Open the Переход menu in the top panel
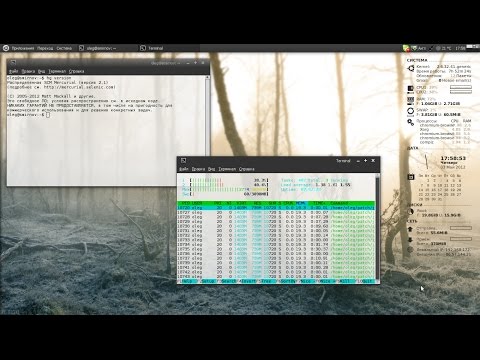The image size is (480, 360). tap(45, 48)
